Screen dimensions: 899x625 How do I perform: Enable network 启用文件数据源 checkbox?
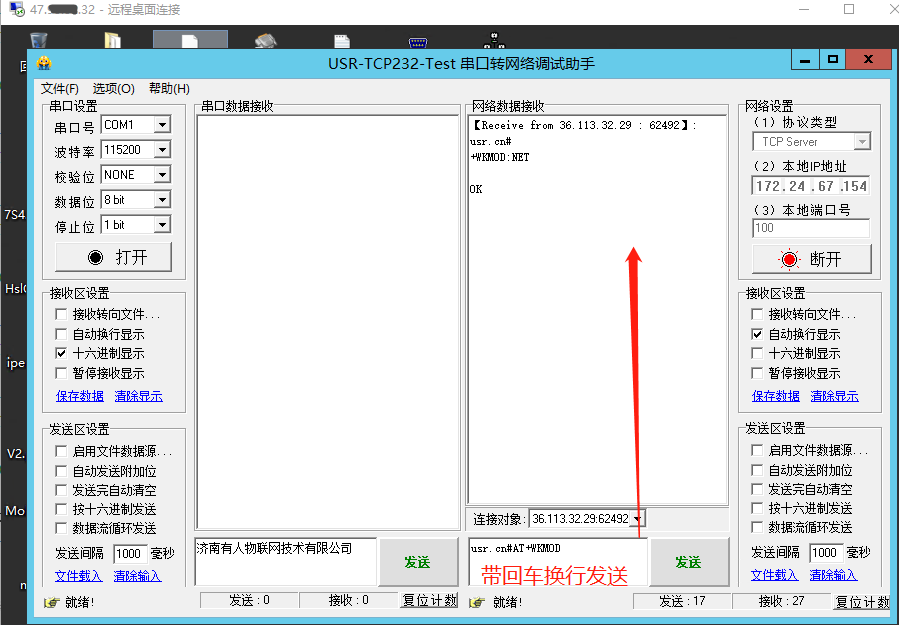click(757, 450)
